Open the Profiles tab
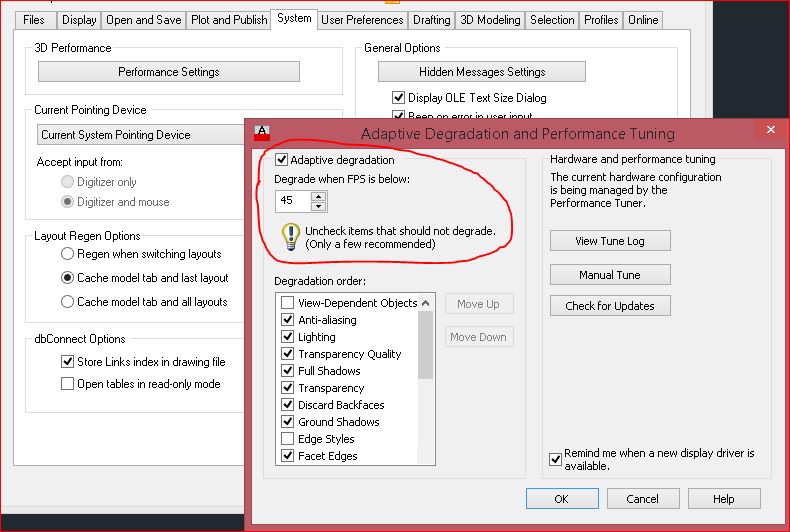Image resolution: width=790 pixels, height=532 pixels. coord(601,20)
